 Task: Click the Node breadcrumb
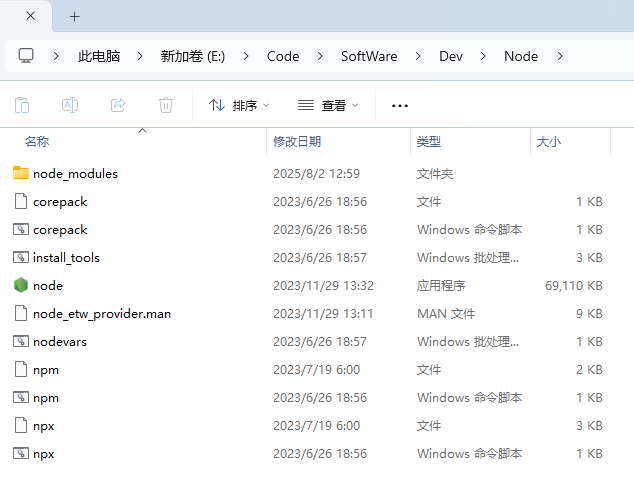point(521,56)
